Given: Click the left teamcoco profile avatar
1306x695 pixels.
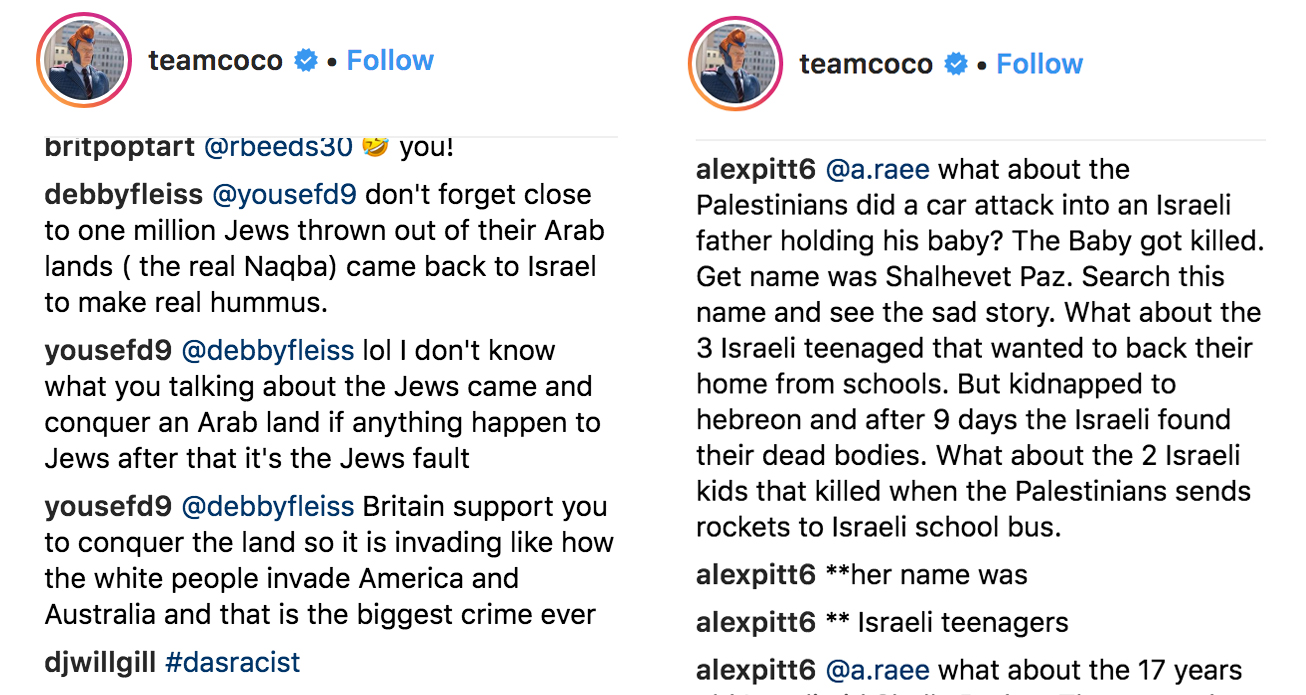Looking at the screenshot, I should pyautogui.click(x=84, y=61).
